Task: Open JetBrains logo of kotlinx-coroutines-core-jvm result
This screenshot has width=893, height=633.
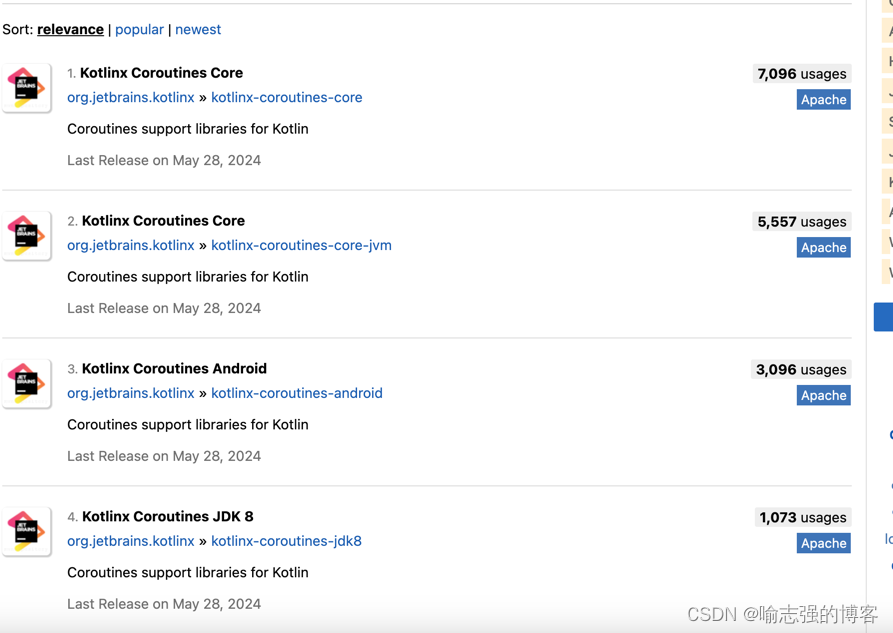Action: click(27, 236)
